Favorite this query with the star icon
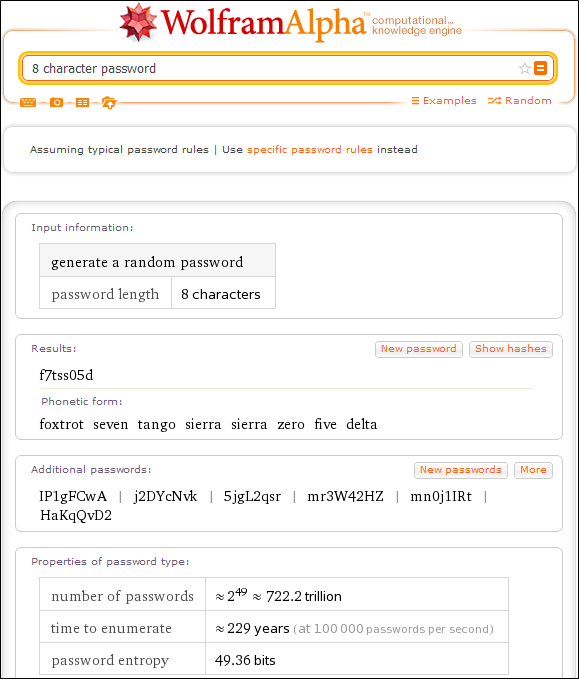The height and width of the screenshot is (679, 579). 524,68
